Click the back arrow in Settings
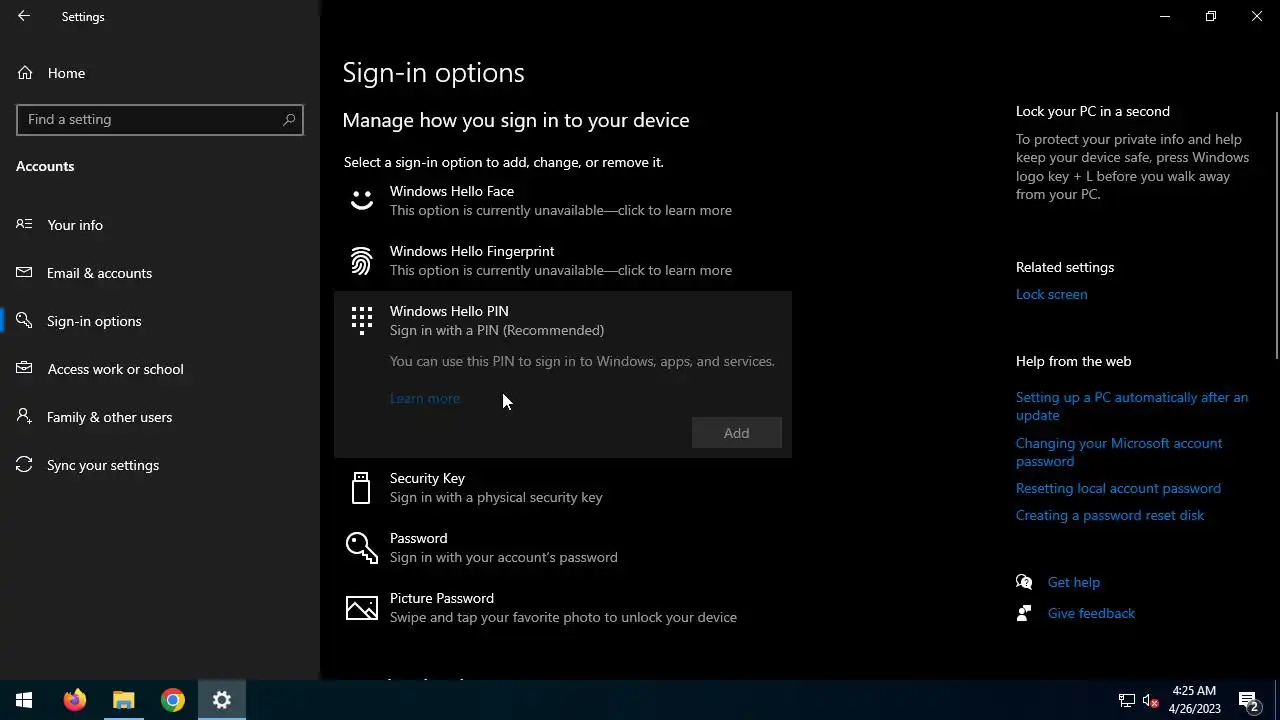Image resolution: width=1280 pixels, height=720 pixels. 24,16
